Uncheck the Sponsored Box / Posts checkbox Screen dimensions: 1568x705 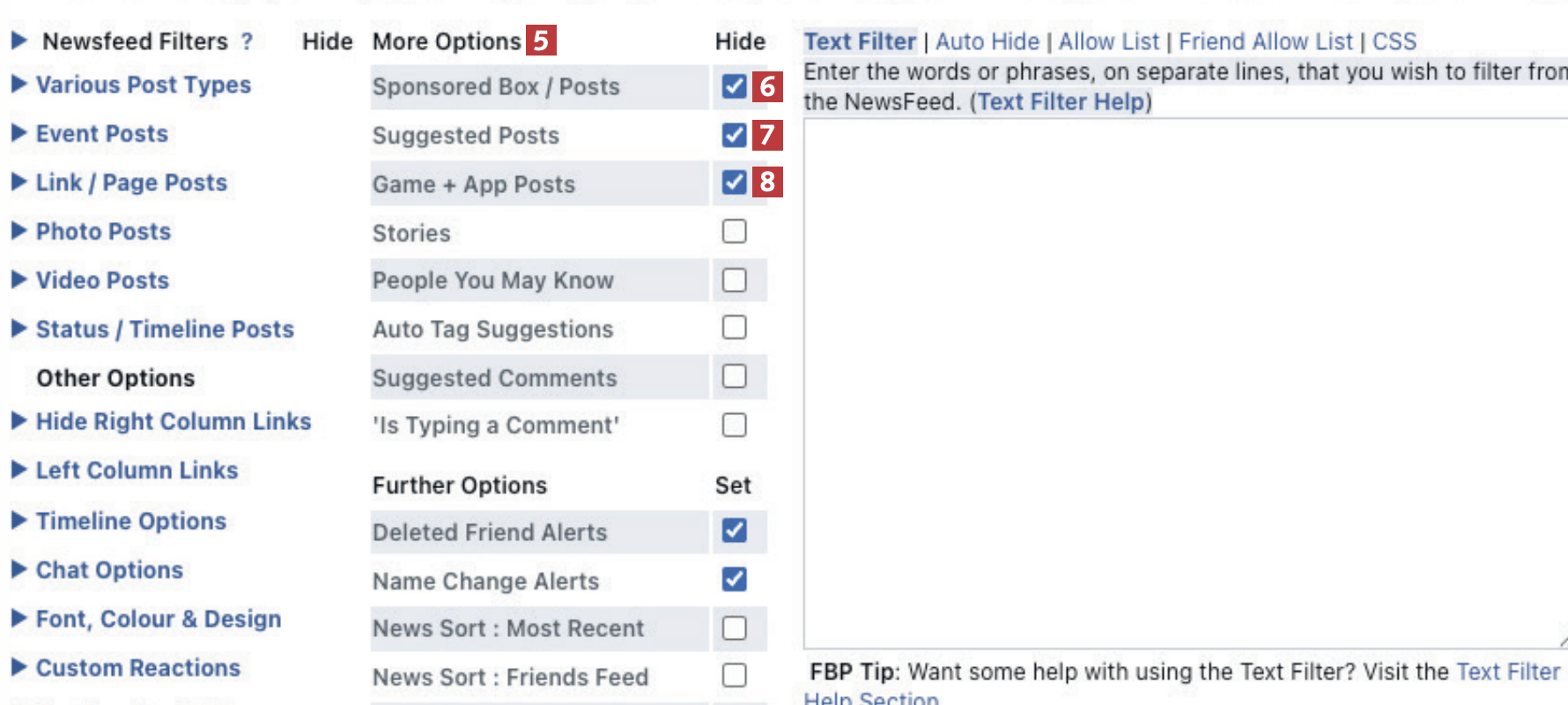734,86
